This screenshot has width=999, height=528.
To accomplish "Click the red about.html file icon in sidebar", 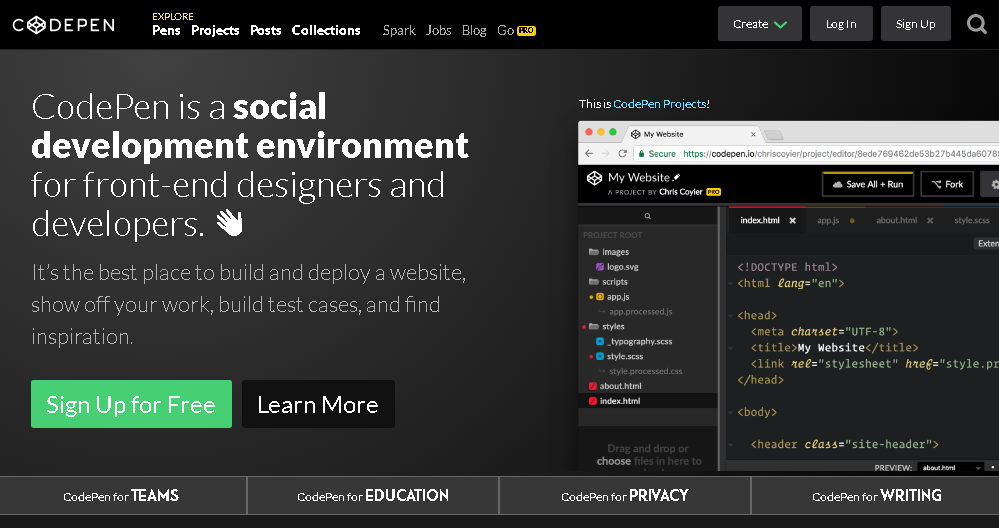I will [593, 386].
